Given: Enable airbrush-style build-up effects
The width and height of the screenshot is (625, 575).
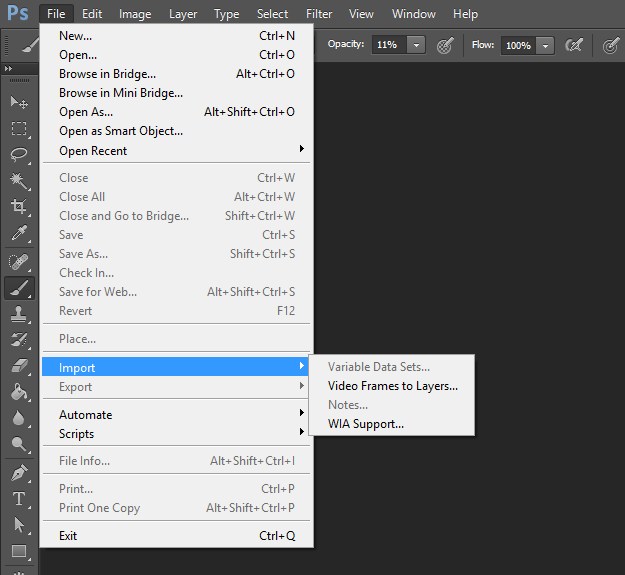Looking at the screenshot, I should pos(574,45).
